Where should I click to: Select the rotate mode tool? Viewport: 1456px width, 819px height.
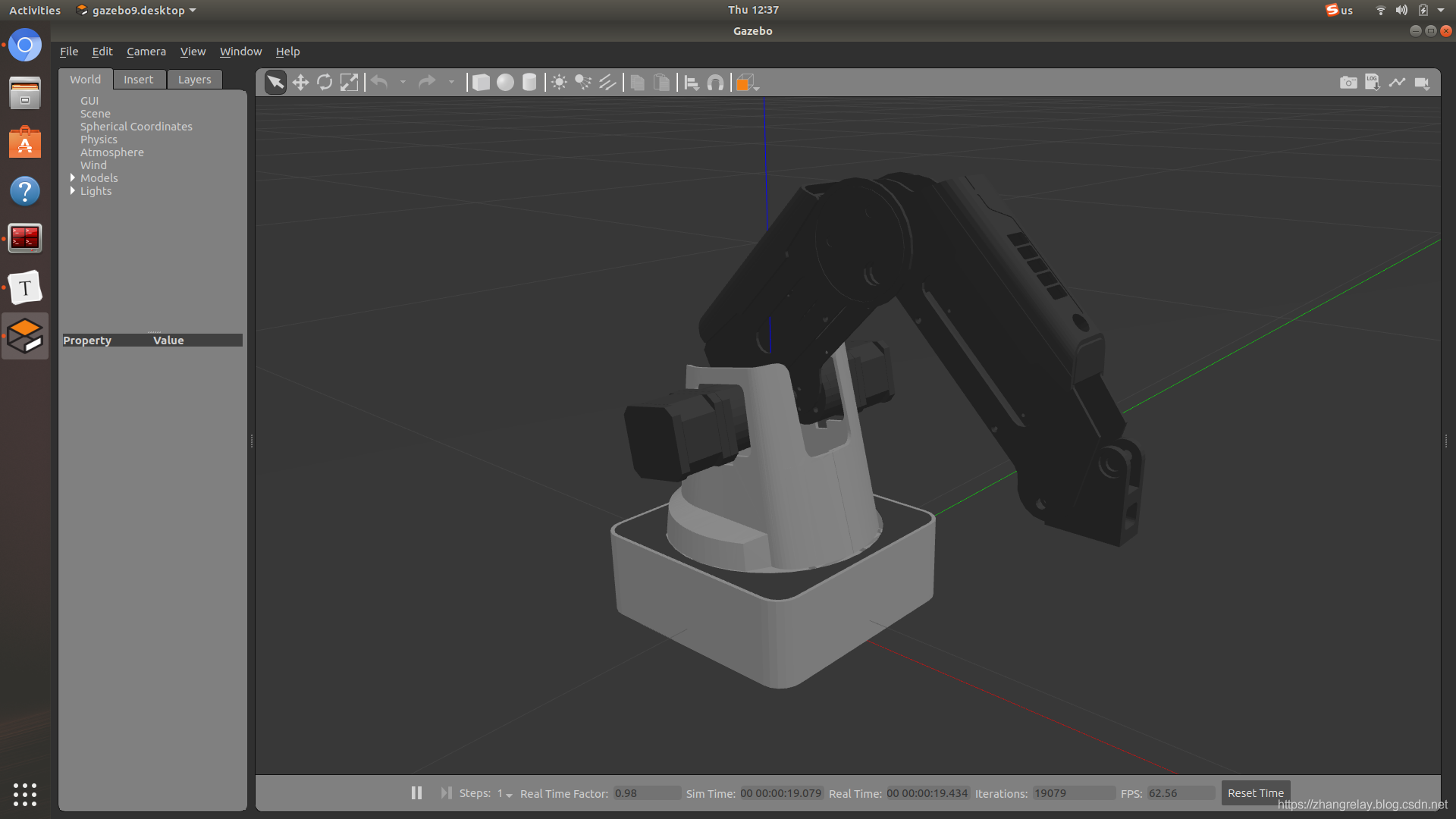click(x=325, y=83)
